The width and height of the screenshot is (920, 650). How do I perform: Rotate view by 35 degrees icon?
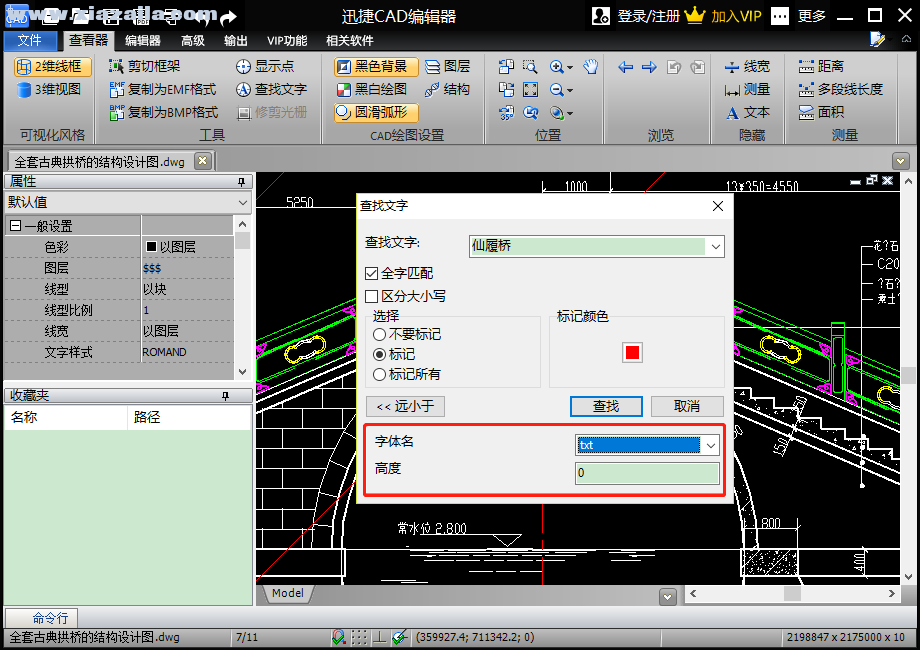coord(506,112)
